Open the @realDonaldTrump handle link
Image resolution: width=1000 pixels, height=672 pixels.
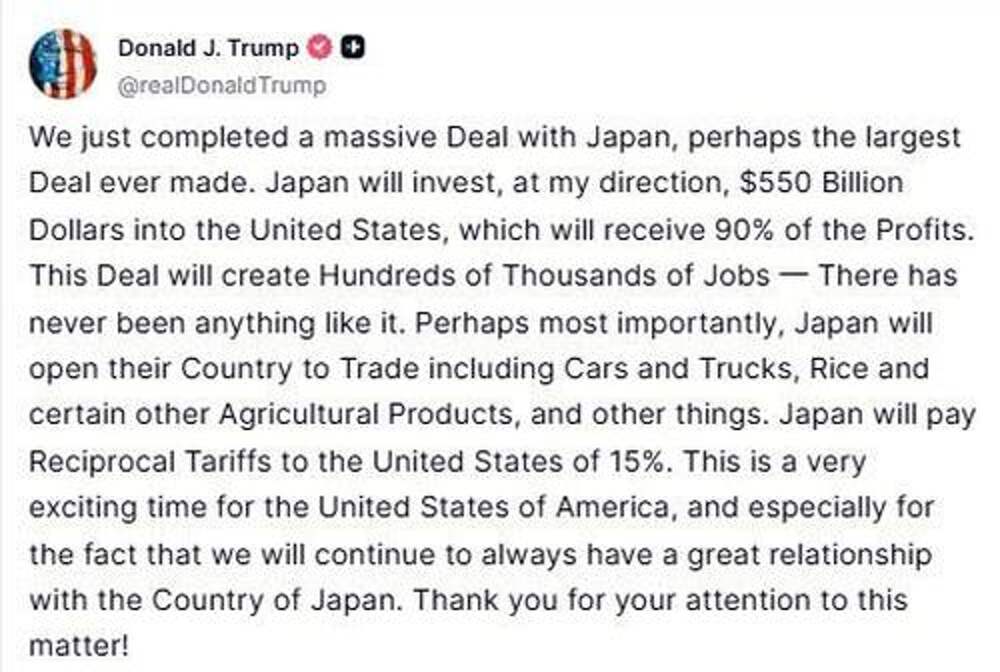pos(221,86)
